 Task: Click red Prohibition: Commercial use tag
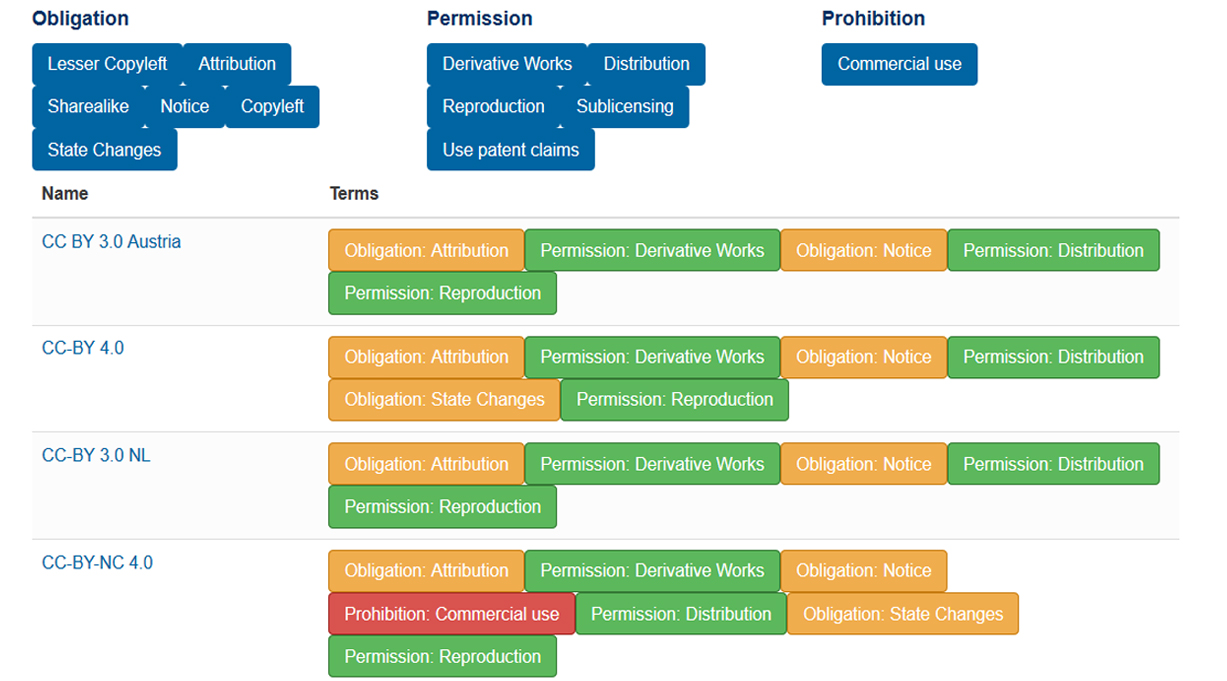452,614
